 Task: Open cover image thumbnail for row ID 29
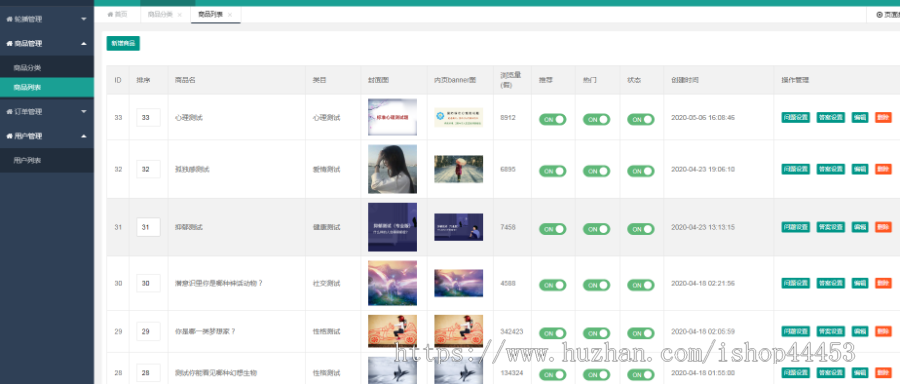click(x=393, y=331)
